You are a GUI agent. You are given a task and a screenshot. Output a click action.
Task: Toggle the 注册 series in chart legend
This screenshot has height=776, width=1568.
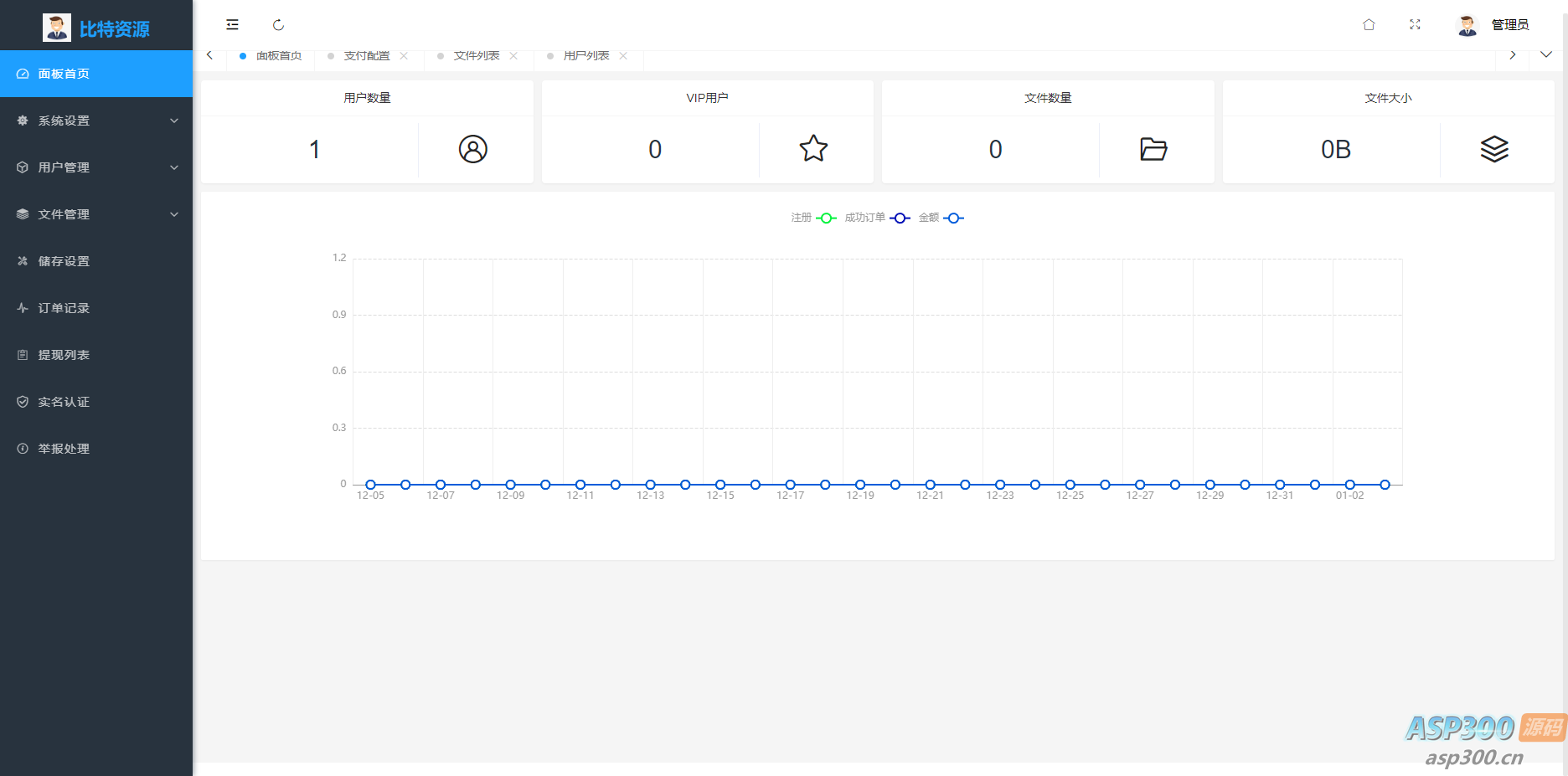click(x=813, y=218)
